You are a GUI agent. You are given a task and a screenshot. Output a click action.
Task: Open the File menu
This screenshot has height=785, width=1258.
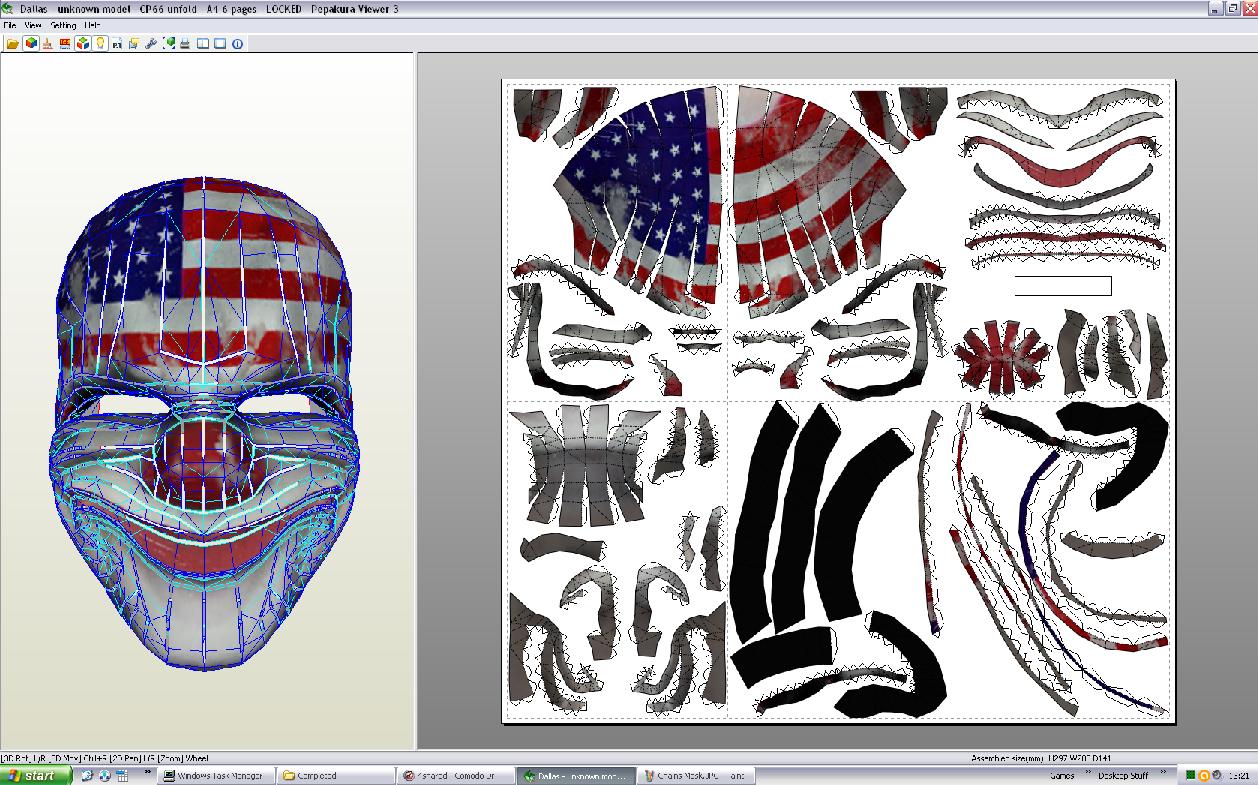(10, 25)
